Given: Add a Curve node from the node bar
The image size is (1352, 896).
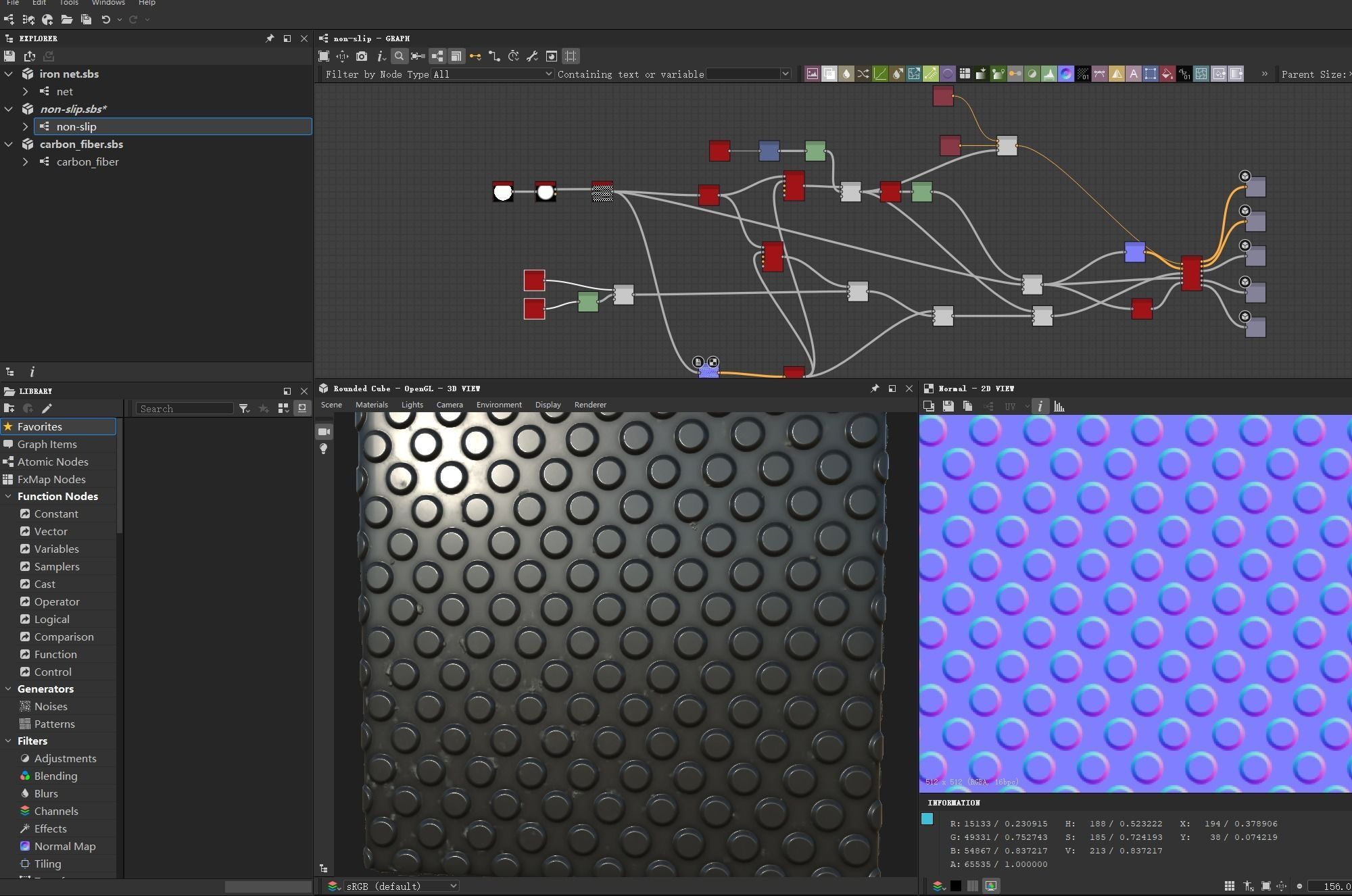Looking at the screenshot, I should (880, 74).
